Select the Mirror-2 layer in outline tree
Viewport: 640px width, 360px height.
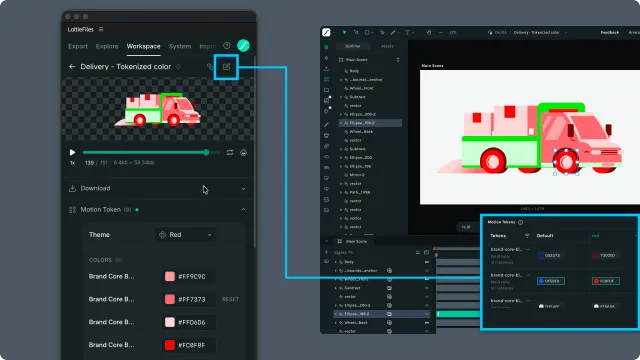click(x=357, y=175)
